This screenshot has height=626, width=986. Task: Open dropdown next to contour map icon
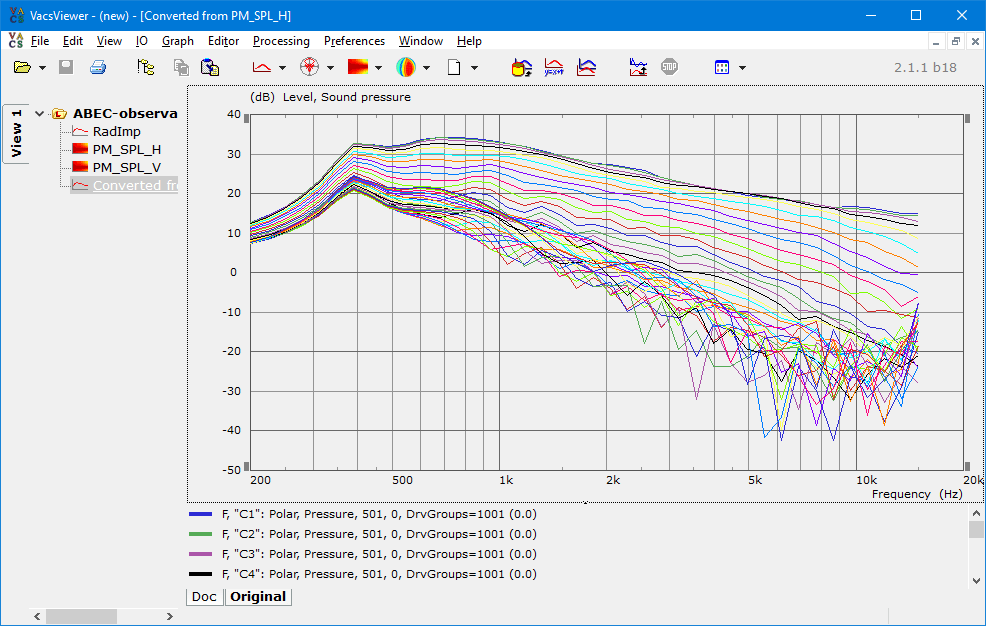378,68
